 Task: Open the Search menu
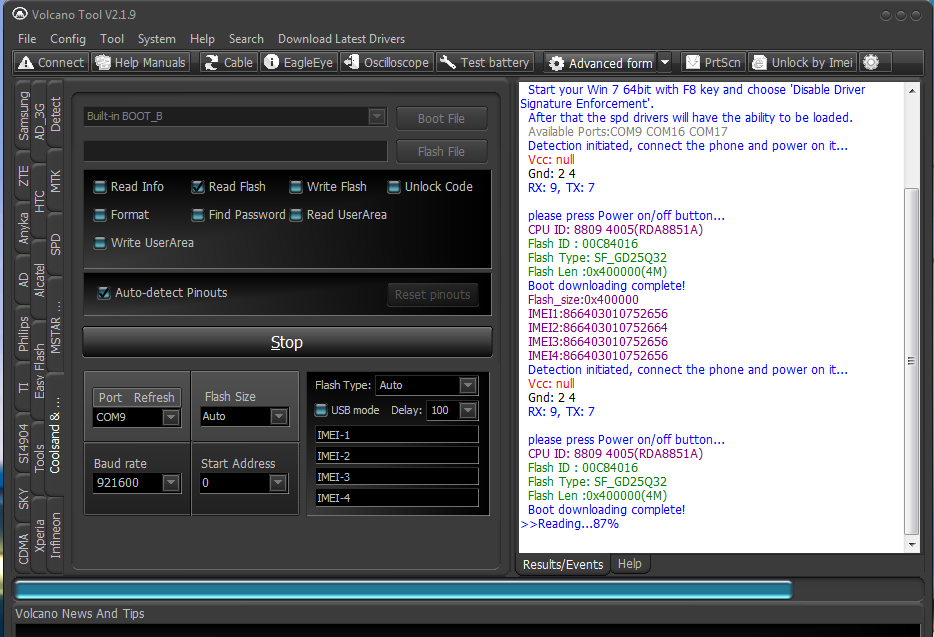coord(246,39)
